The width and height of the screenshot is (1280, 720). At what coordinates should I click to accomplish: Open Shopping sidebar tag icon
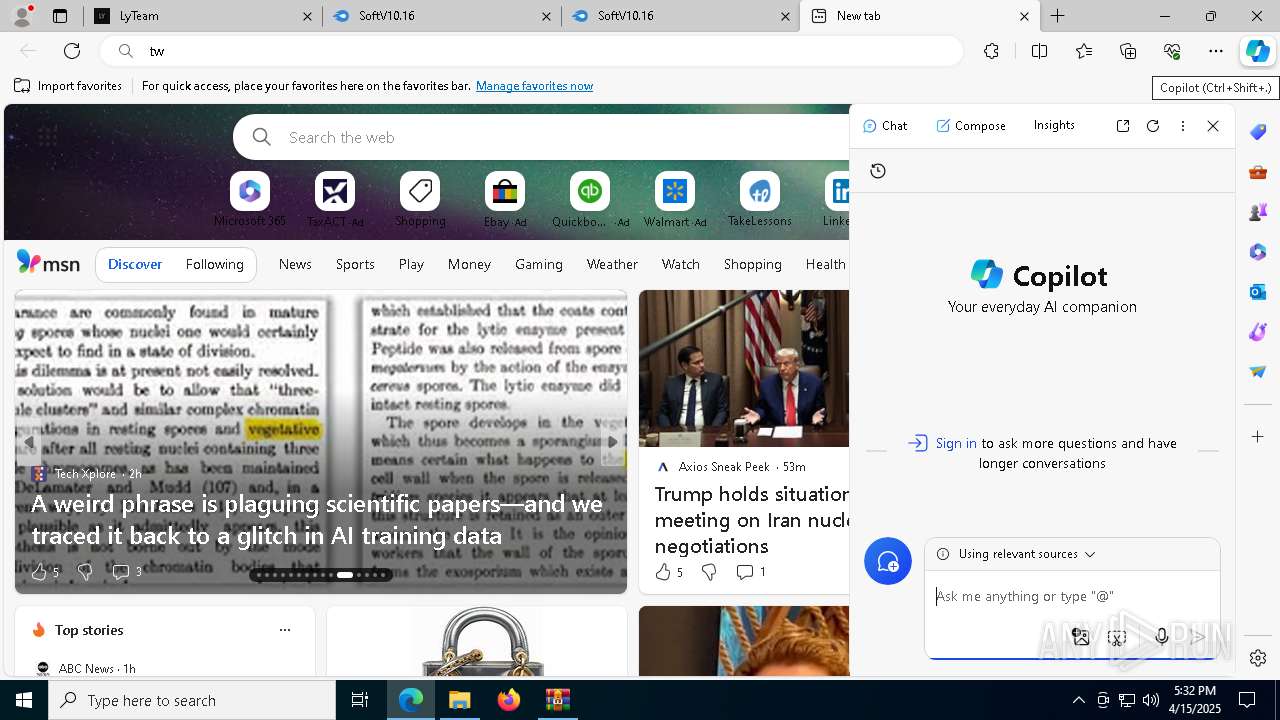[x=1258, y=132]
